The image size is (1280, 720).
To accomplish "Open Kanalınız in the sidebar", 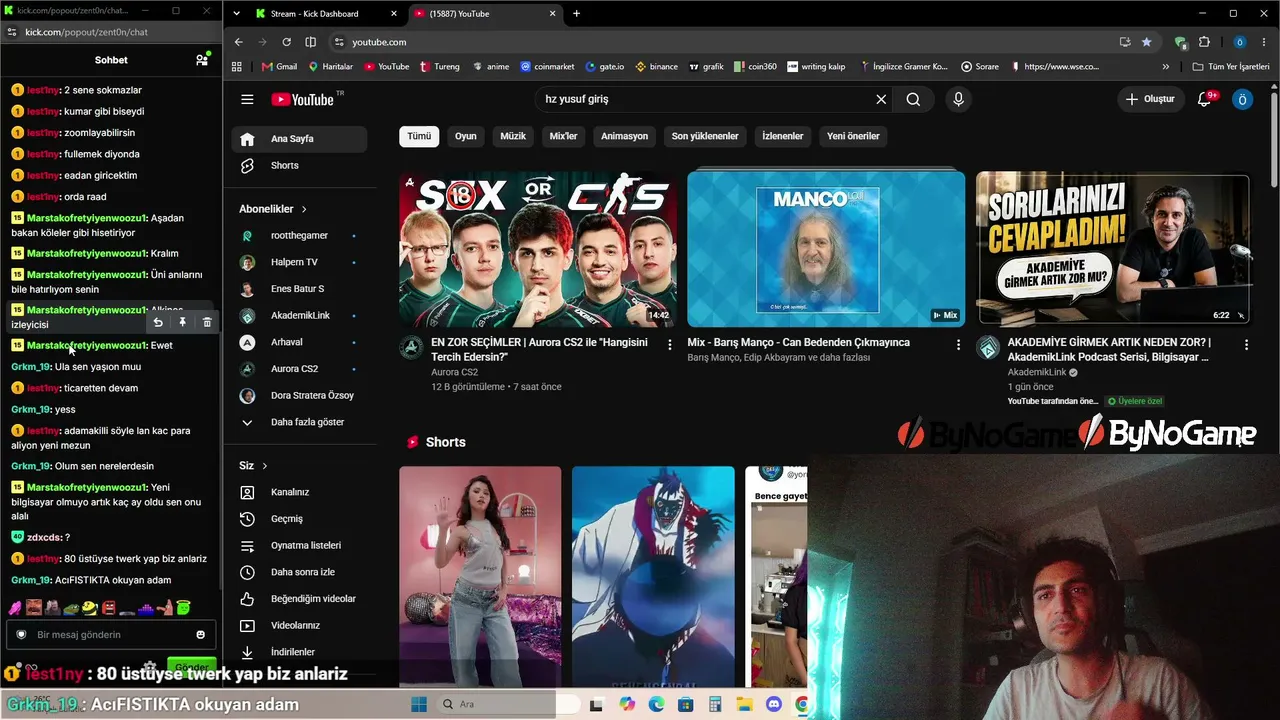I will click(299, 492).
